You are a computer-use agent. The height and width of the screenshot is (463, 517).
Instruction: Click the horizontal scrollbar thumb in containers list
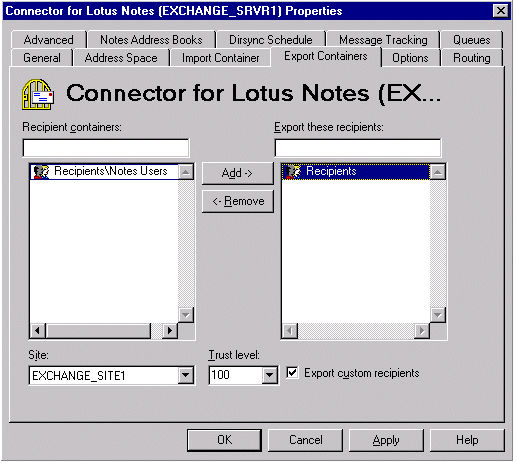[98, 331]
